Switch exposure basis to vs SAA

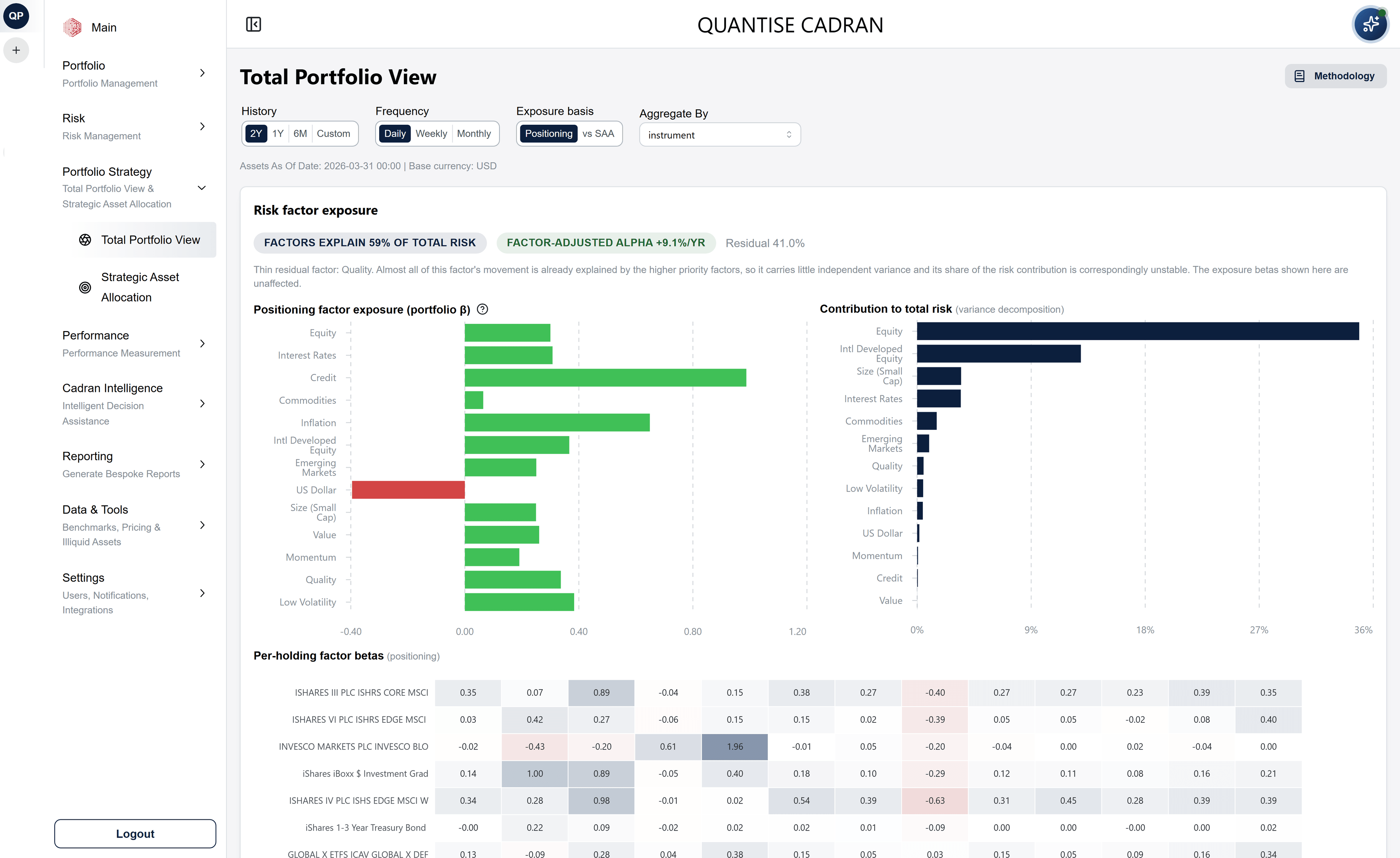[598, 133]
